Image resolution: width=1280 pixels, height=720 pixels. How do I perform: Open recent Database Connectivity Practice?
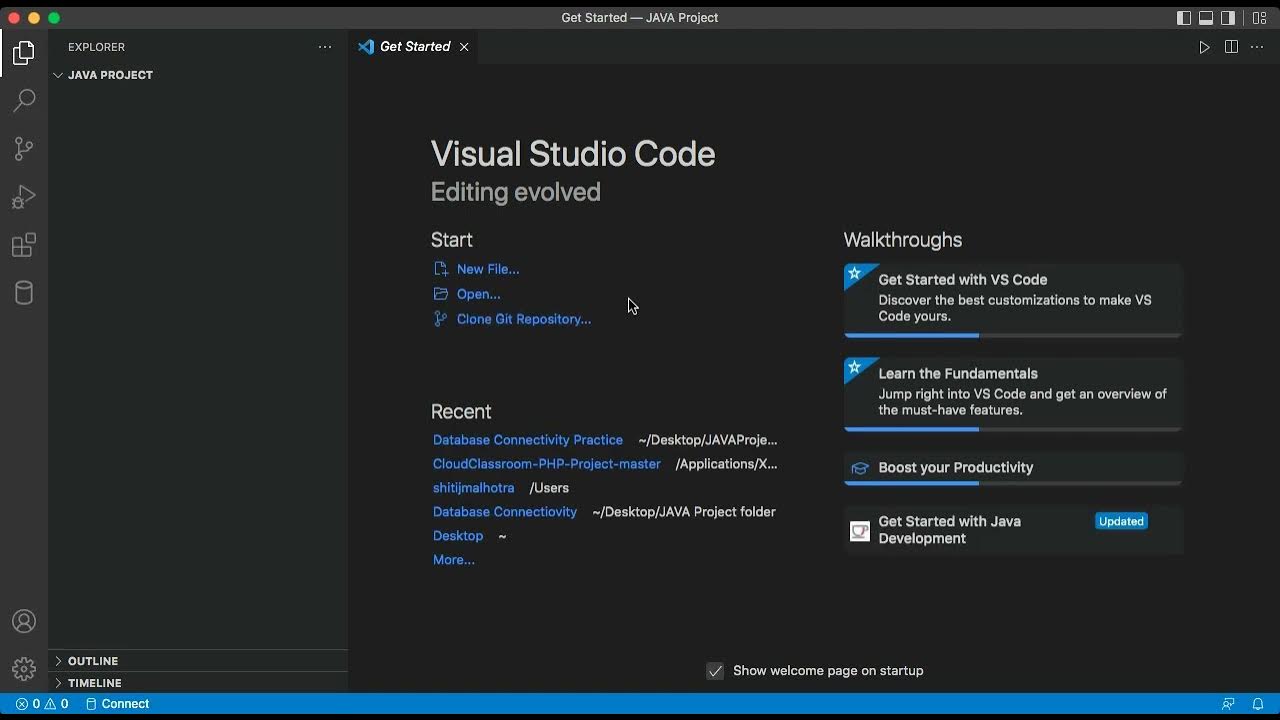(x=528, y=440)
